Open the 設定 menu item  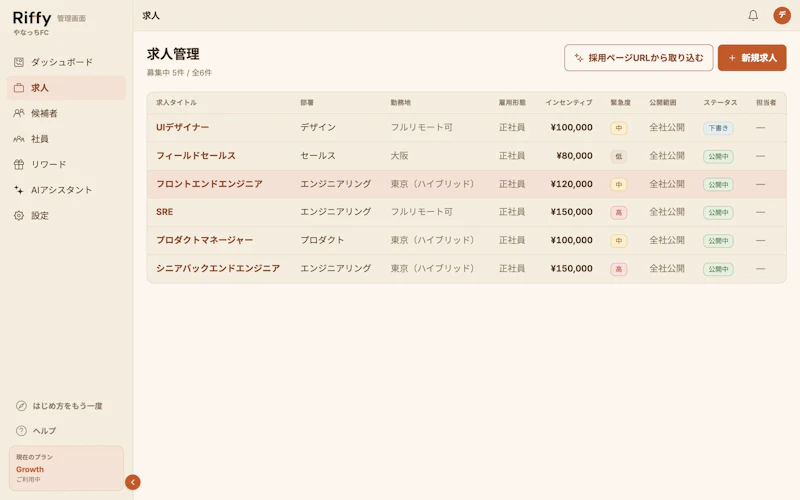66,215
